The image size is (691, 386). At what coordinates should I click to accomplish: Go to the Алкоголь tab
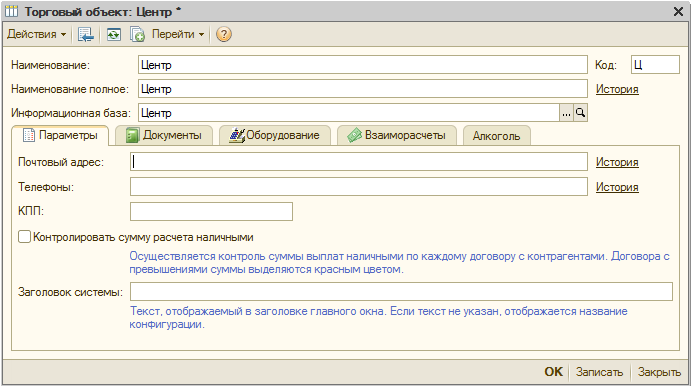497,136
